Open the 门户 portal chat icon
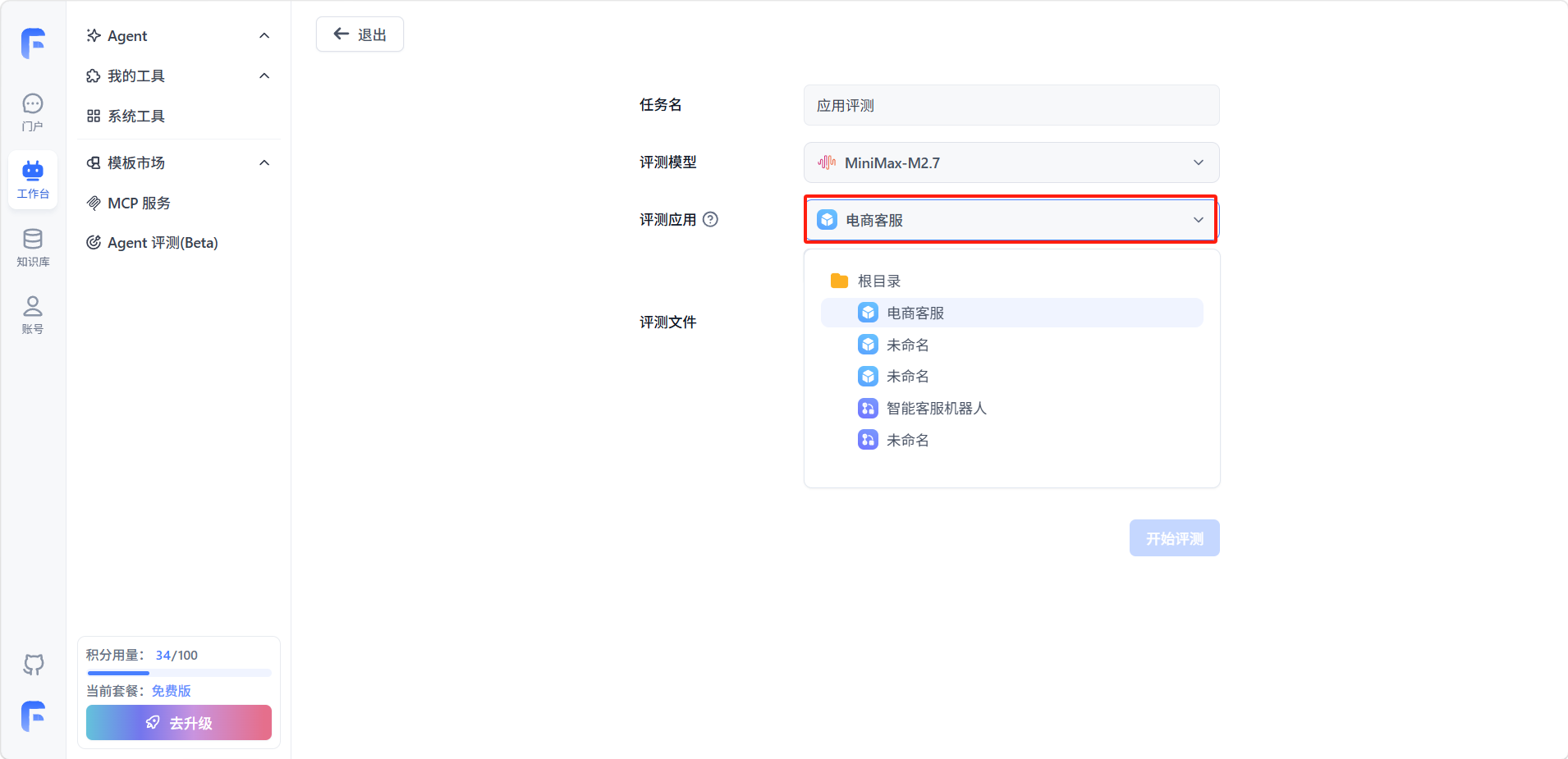 point(33,103)
